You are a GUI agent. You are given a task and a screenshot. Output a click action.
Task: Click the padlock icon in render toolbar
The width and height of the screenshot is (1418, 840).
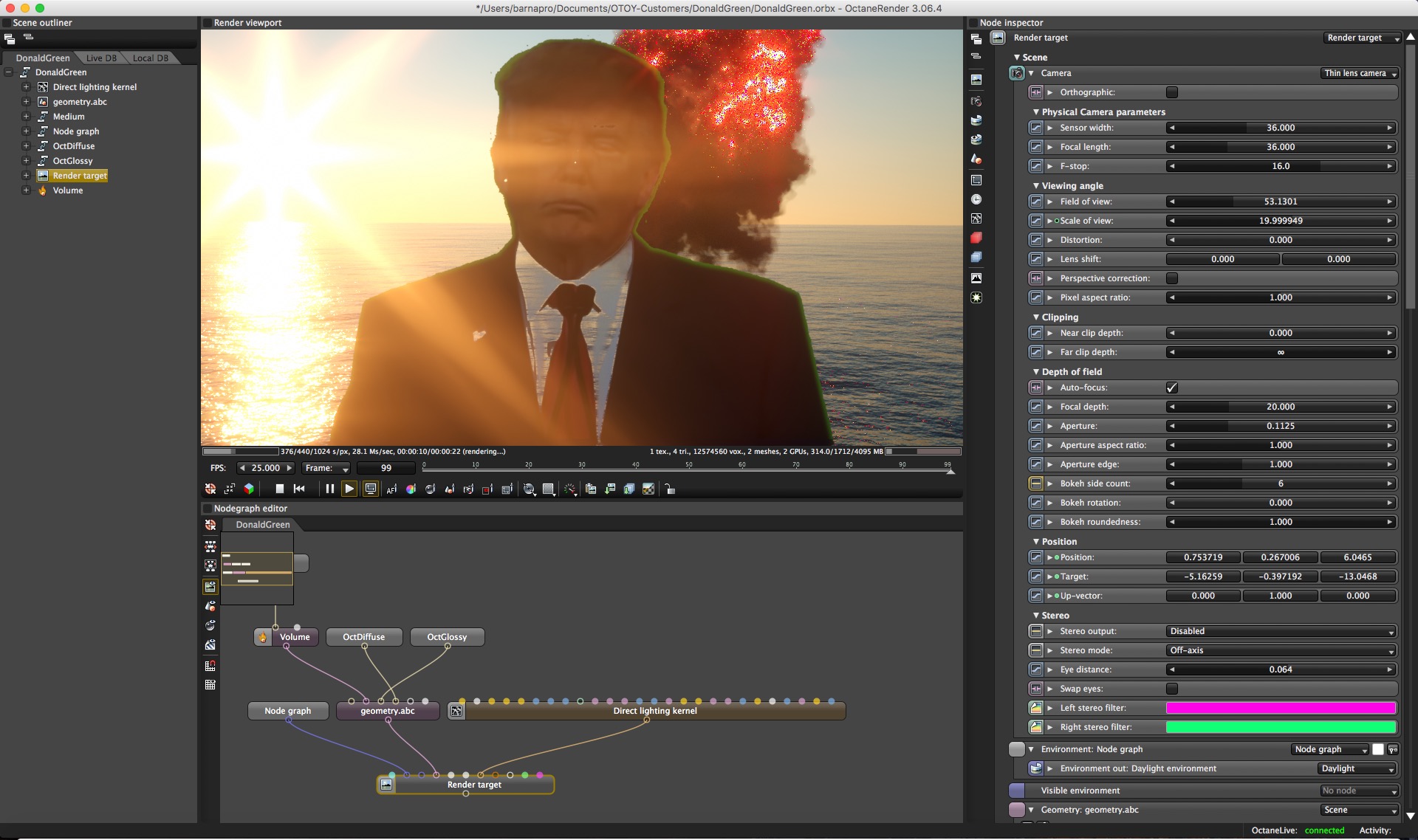[x=670, y=489]
